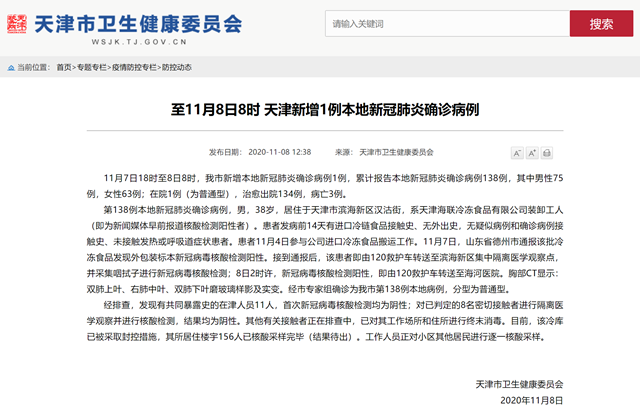Image resolution: width=640 pixels, height=415 pixels.
Task: Increase font size with A+ icon
Action: click(532, 153)
